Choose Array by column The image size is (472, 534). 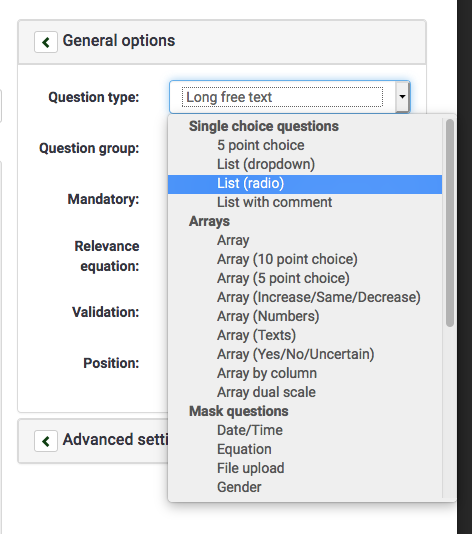pyautogui.click(x=267, y=373)
